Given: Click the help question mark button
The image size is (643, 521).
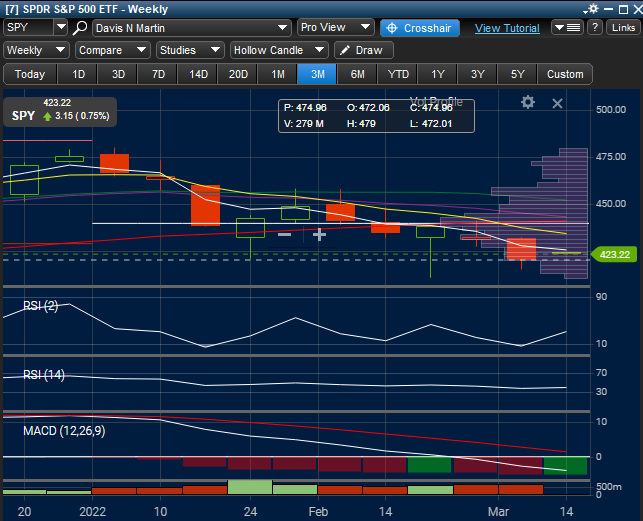Looking at the screenshot, I should coord(595,27).
